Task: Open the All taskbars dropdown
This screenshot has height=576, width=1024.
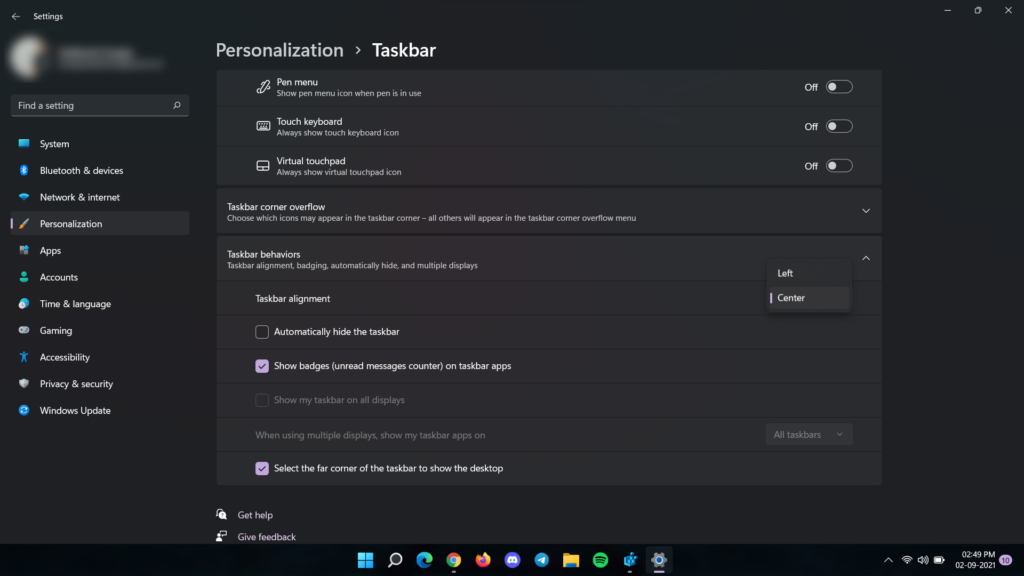Action: point(809,434)
